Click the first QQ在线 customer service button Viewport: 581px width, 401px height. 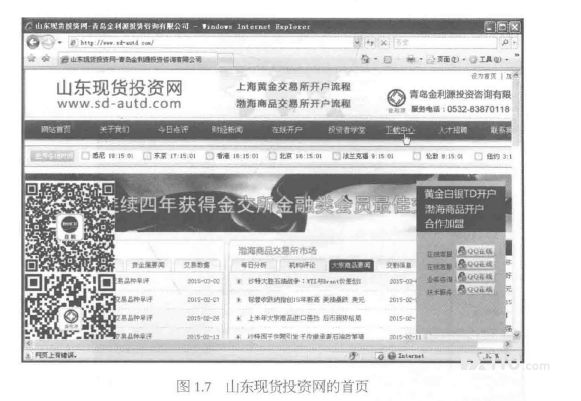475,251
